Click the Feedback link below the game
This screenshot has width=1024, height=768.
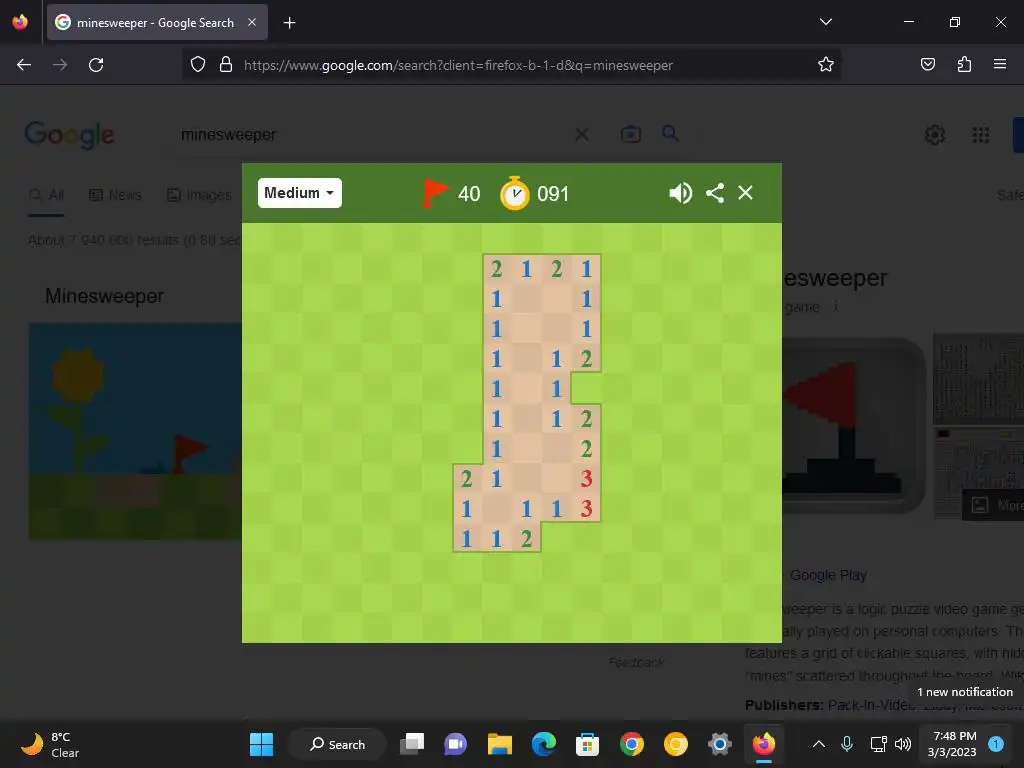pos(636,662)
